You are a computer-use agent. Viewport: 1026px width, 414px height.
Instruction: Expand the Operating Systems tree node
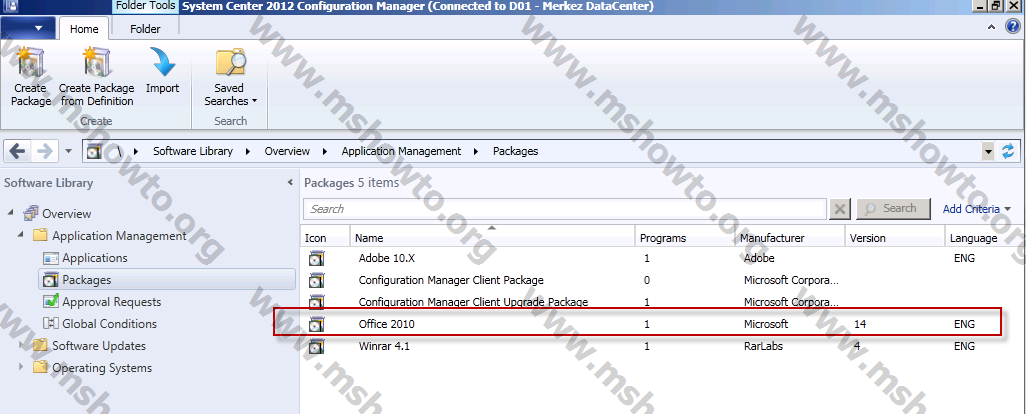coord(21,368)
